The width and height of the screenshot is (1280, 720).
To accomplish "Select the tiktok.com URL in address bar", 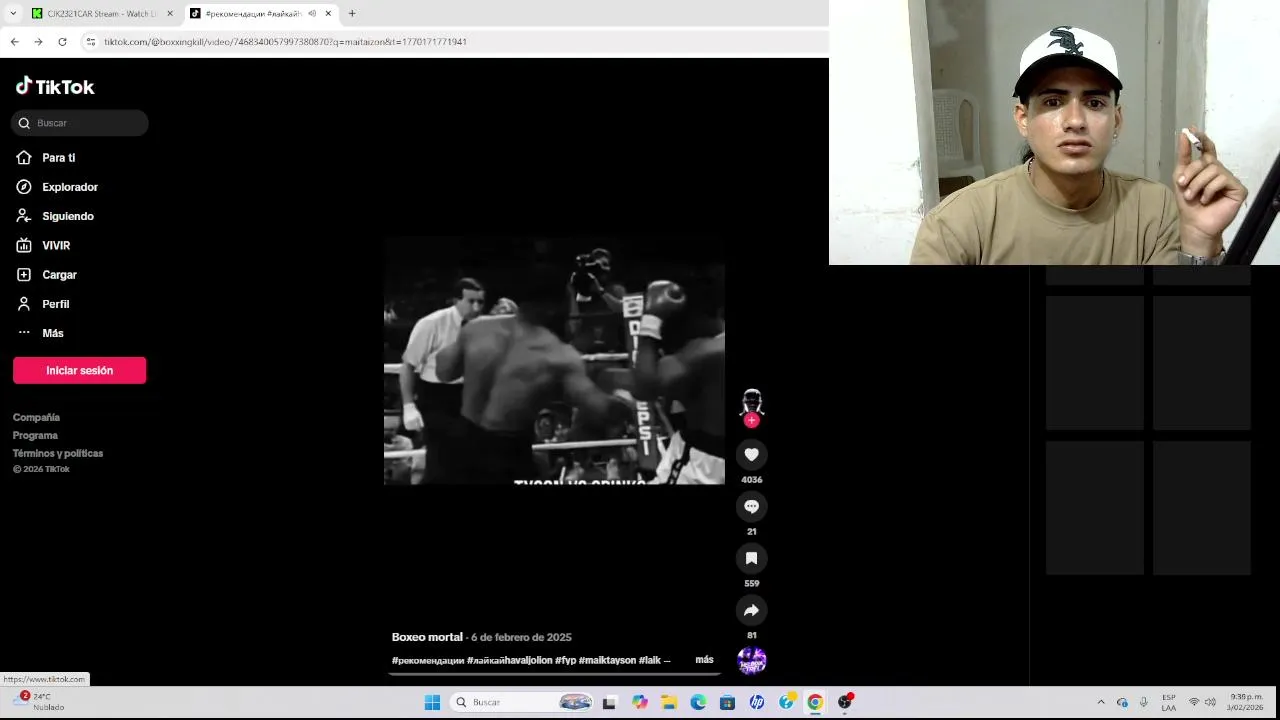I will (x=285, y=42).
